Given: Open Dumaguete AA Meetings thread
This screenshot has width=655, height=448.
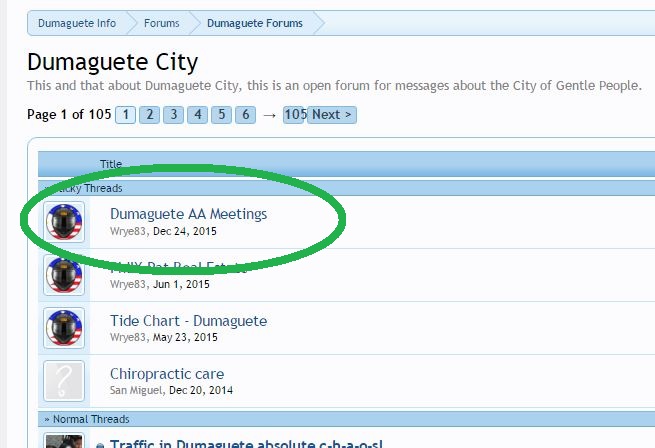Looking at the screenshot, I should tap(188, 214).
